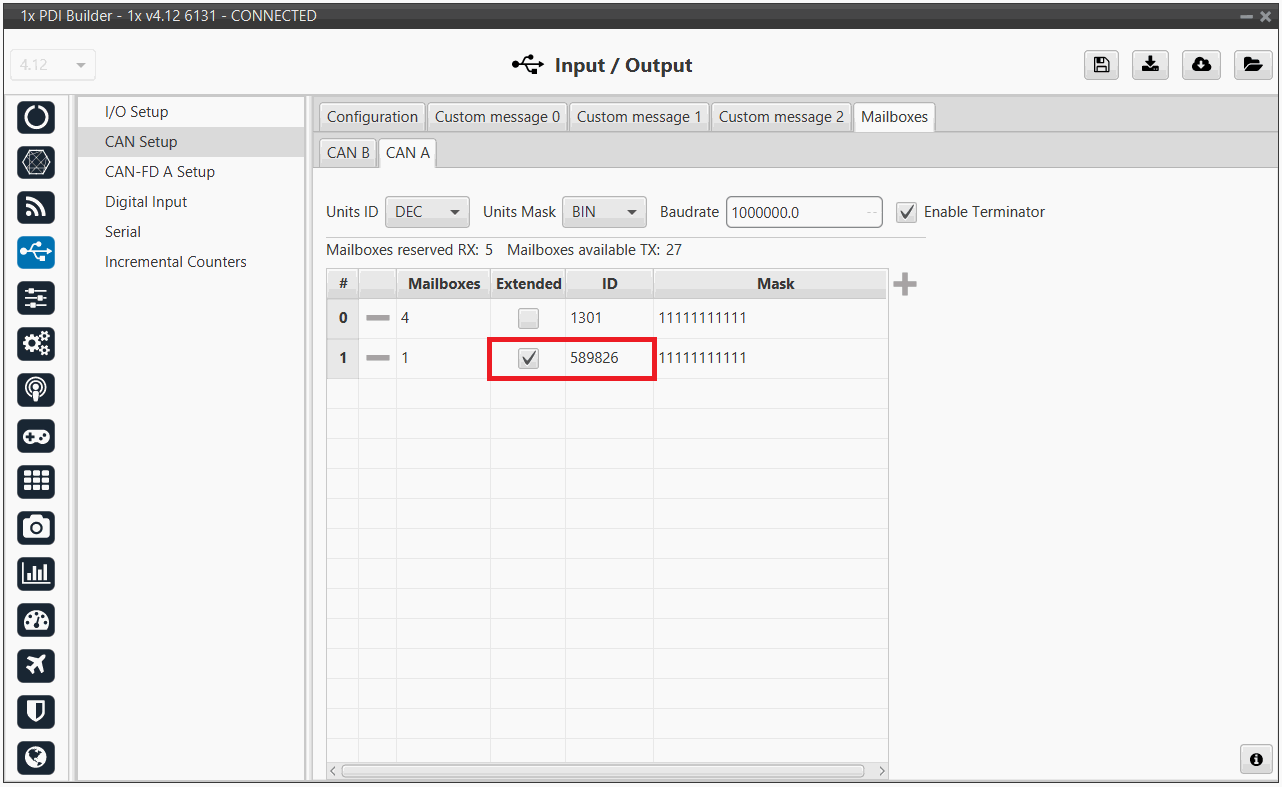Click the cloud download icon
Image resolution: width=1282 pixels, height=787 pixels.
[x=1201, y=65]
